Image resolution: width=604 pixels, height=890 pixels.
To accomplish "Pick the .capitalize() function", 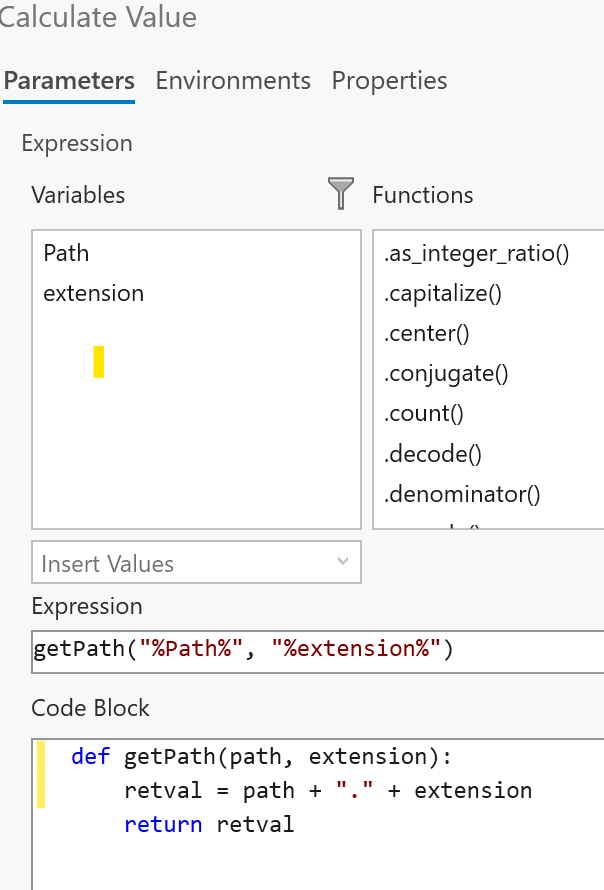I will pyautogui.click(x=442, y=294).
